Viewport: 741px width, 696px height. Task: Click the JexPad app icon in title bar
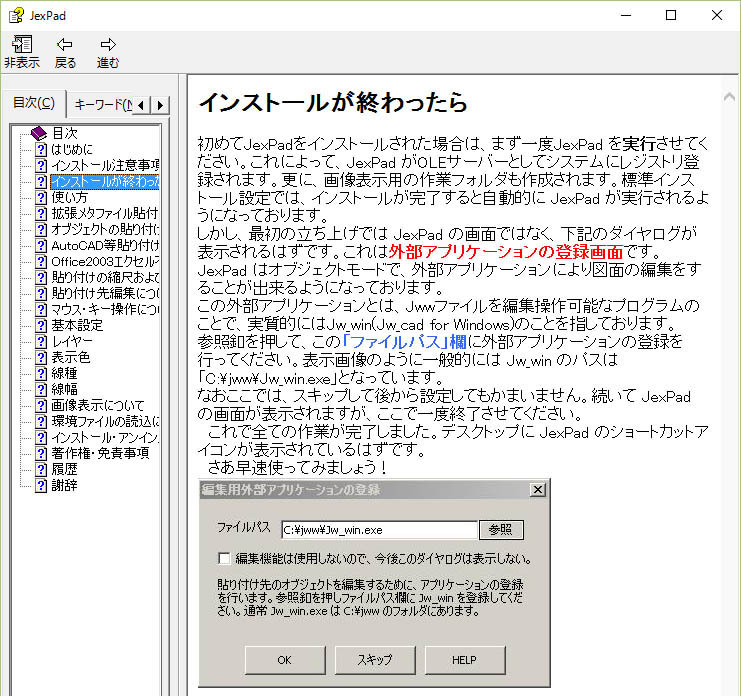coord(17,16)
